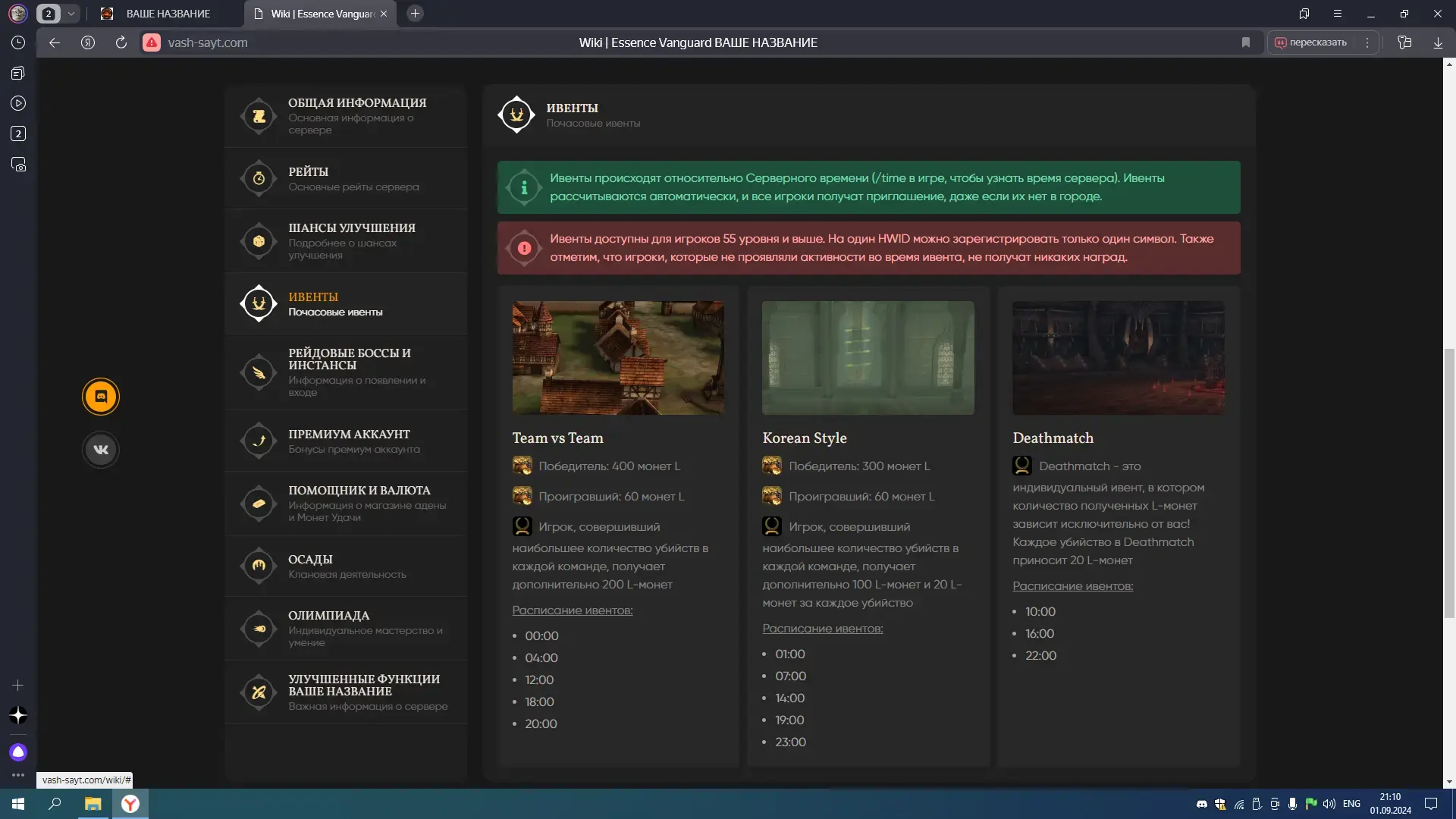1456x819 pixels.
Task: Open ПРЕМИУМ АККАУНТ wiki section
Action: tap(346, 441)
